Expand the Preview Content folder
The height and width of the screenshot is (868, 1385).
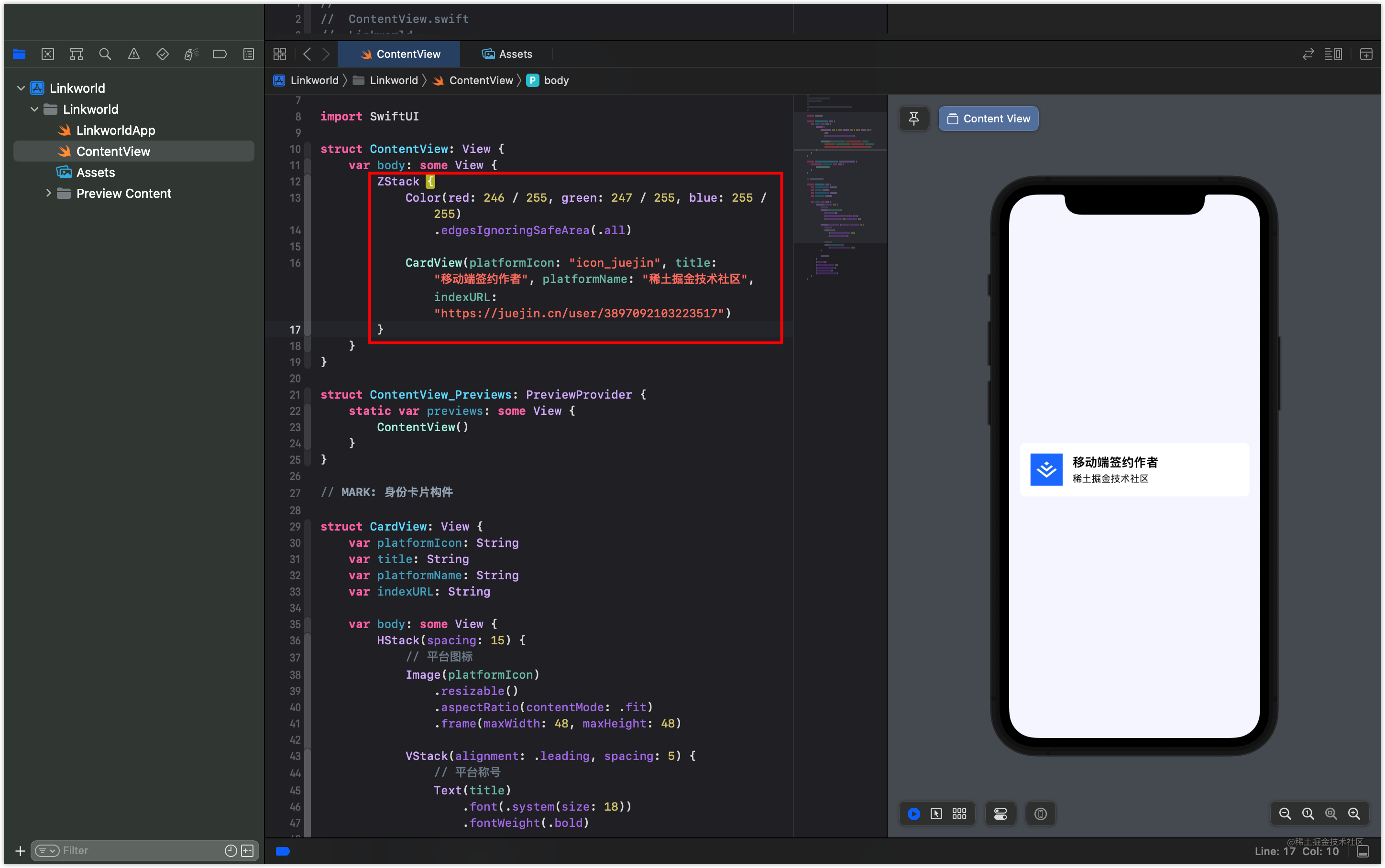pos(48,194)
